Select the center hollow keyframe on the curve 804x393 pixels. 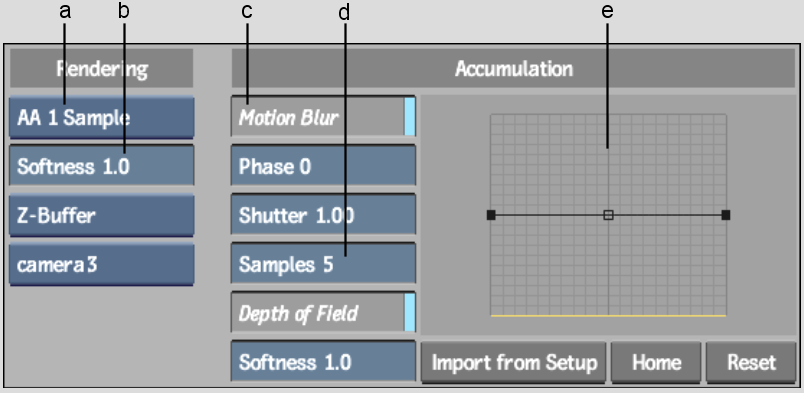(x=608, y=215)
